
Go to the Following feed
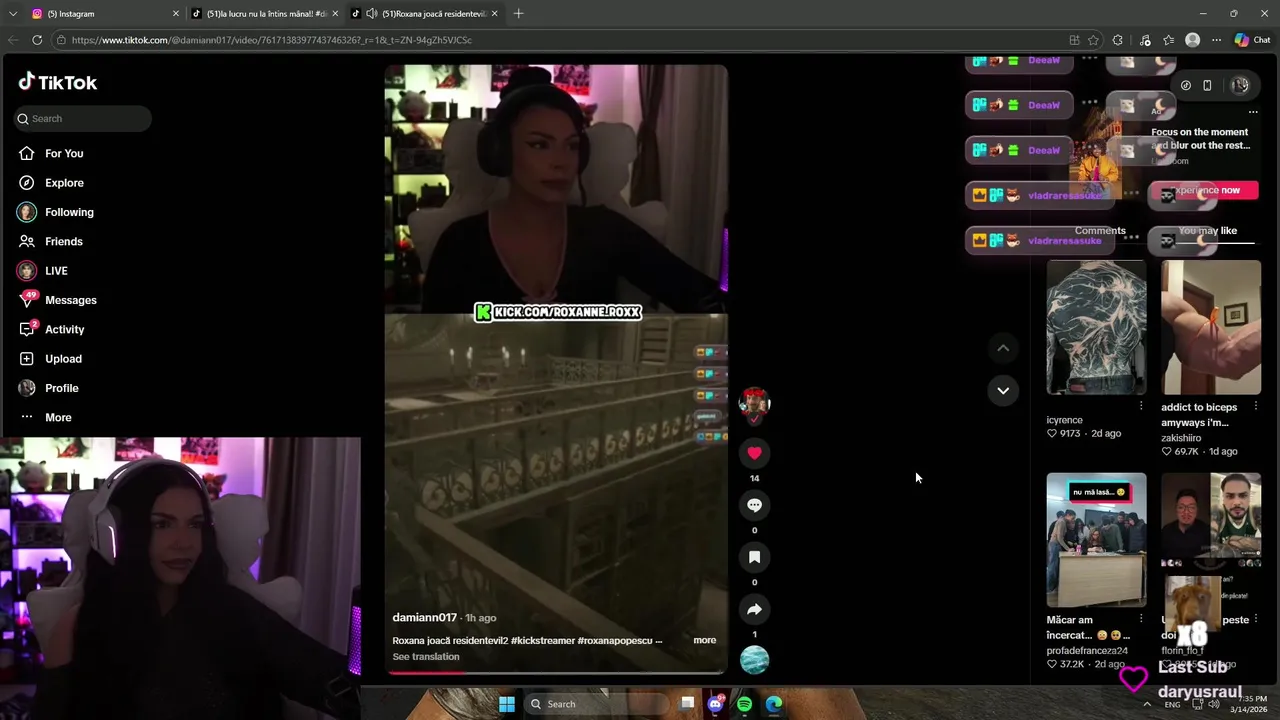(69, 212)
